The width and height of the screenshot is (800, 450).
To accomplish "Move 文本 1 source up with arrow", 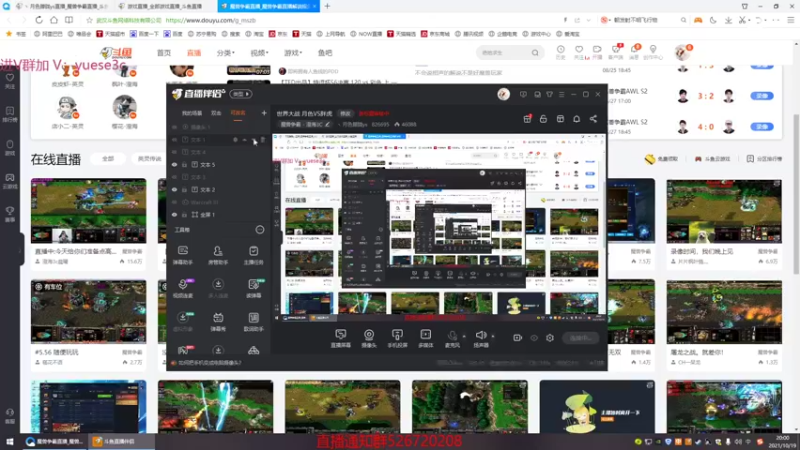I will (x=244, y=139).
